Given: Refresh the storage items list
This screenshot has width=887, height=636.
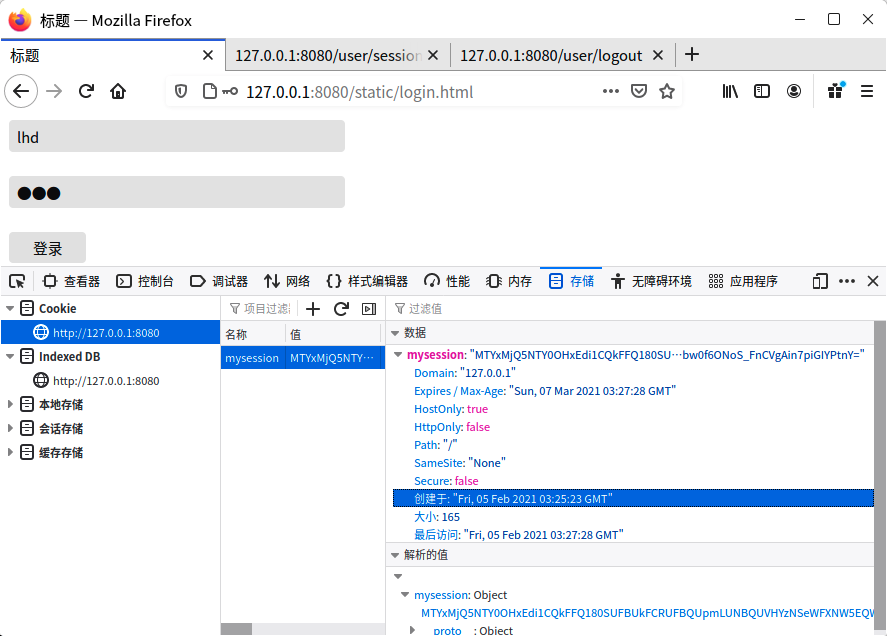Looking at the screenshot, I should pos(341,308).
